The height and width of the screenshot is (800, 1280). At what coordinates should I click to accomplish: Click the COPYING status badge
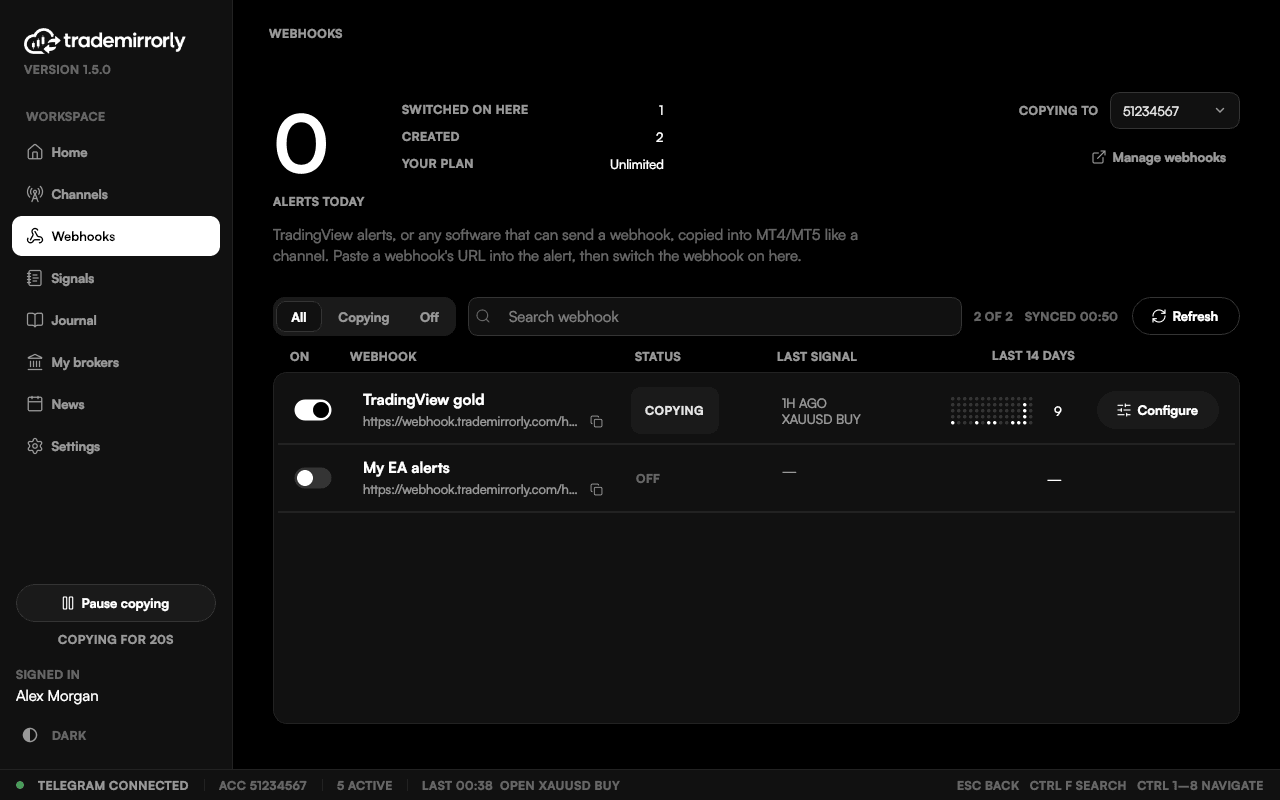click(x=674, y=410)
